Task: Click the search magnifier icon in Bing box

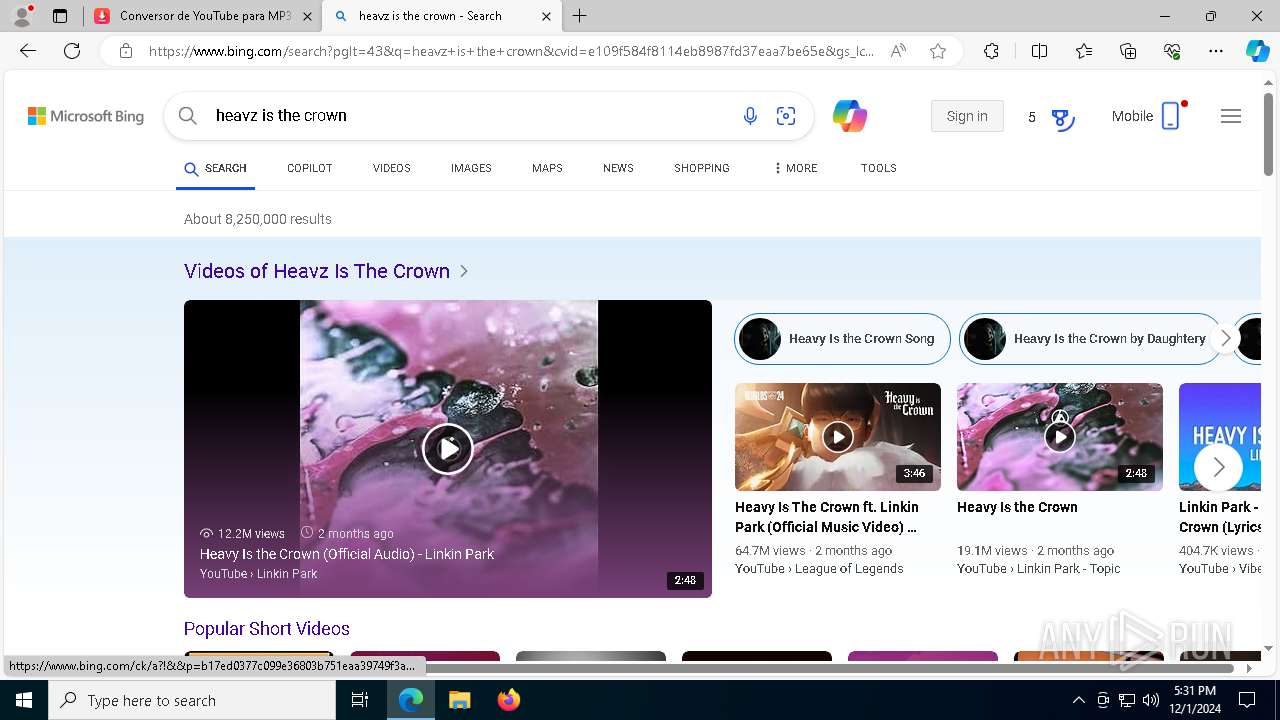Action: [x=188, y=116]
